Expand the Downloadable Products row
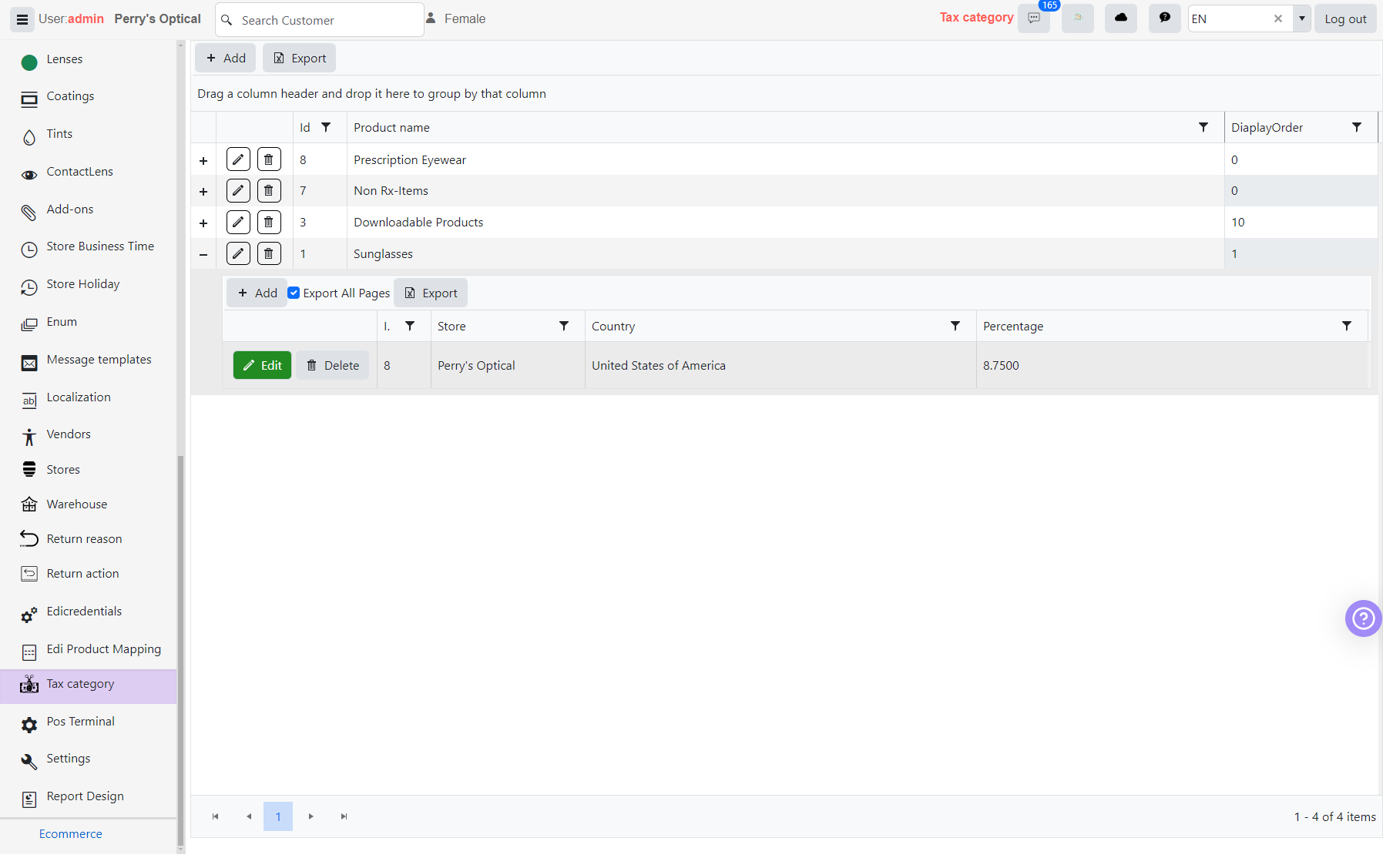Screen dimensions: 1383x868 [x=203, y=223]
